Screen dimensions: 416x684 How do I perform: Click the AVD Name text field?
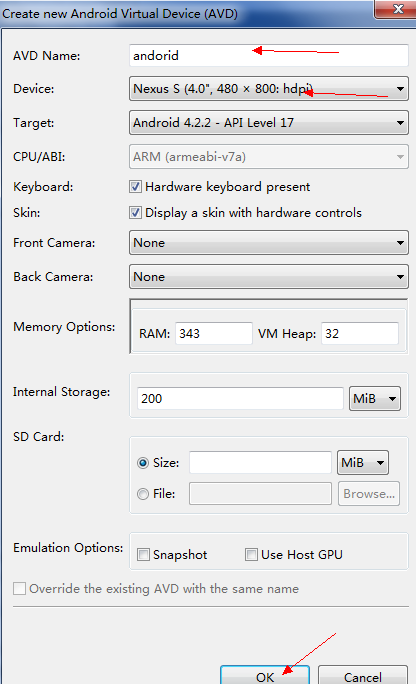tap(269, 55)
